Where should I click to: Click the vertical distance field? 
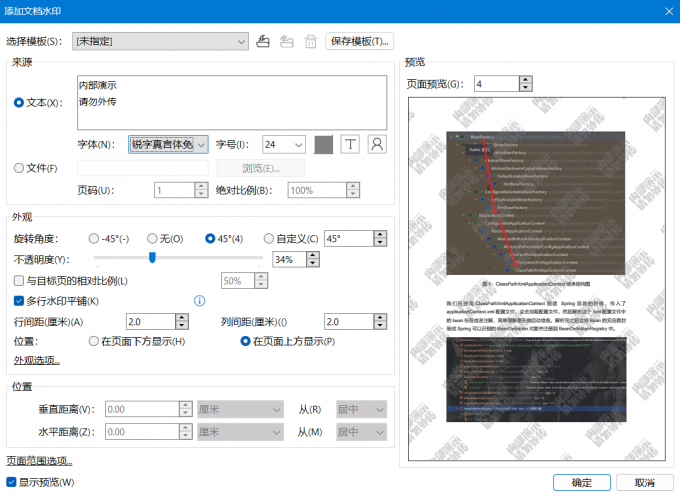point(142,409)
